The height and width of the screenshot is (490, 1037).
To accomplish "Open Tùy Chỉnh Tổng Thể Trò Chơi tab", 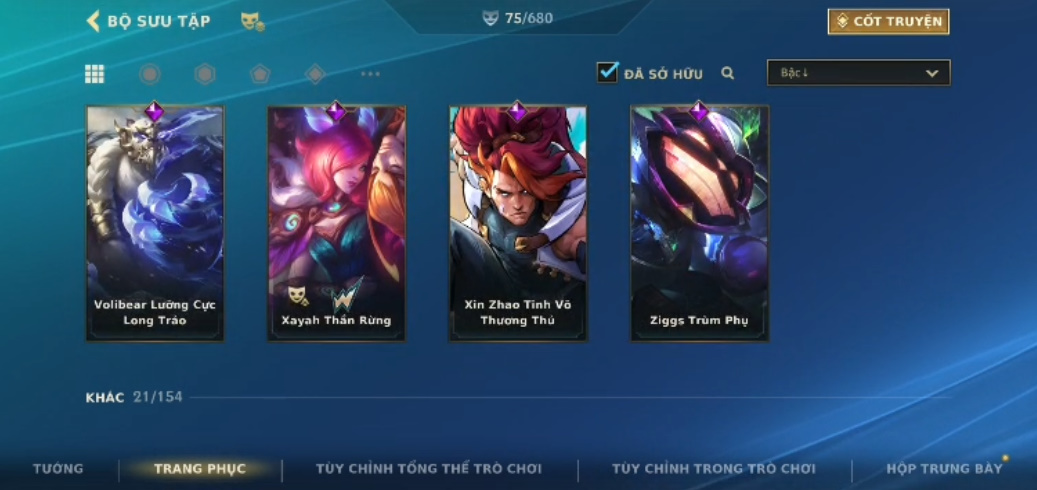I will point(429,469).
